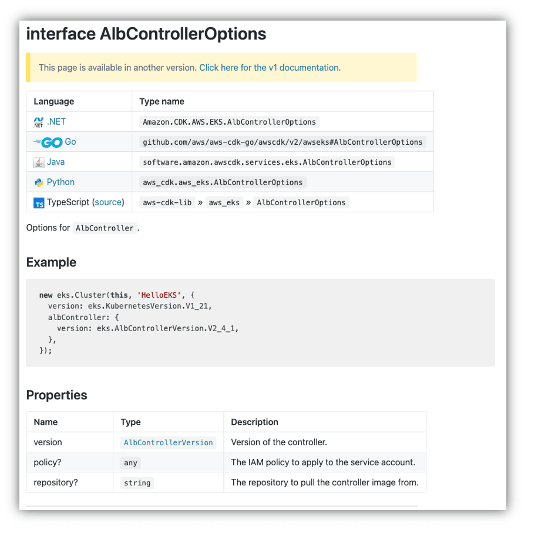
Task: Follow the AlbControllerVersion type link
Action: coord(168,443)
